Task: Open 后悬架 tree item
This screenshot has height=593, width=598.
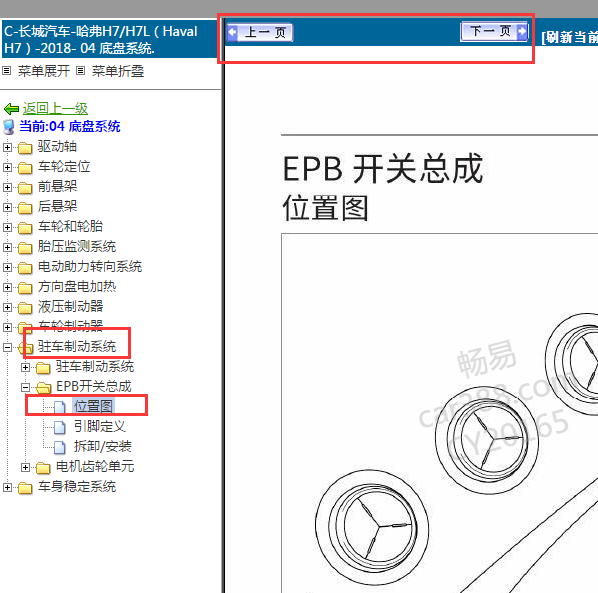Action: 57,206
